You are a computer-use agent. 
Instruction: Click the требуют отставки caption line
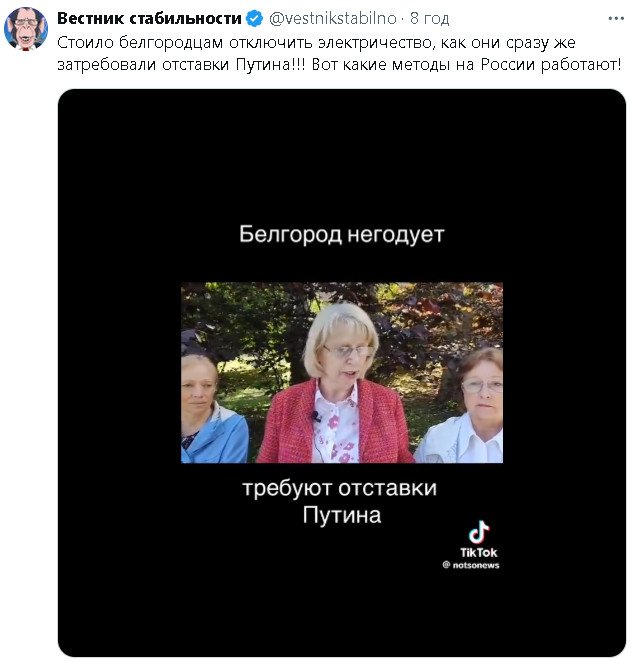[x=340, y=489]
